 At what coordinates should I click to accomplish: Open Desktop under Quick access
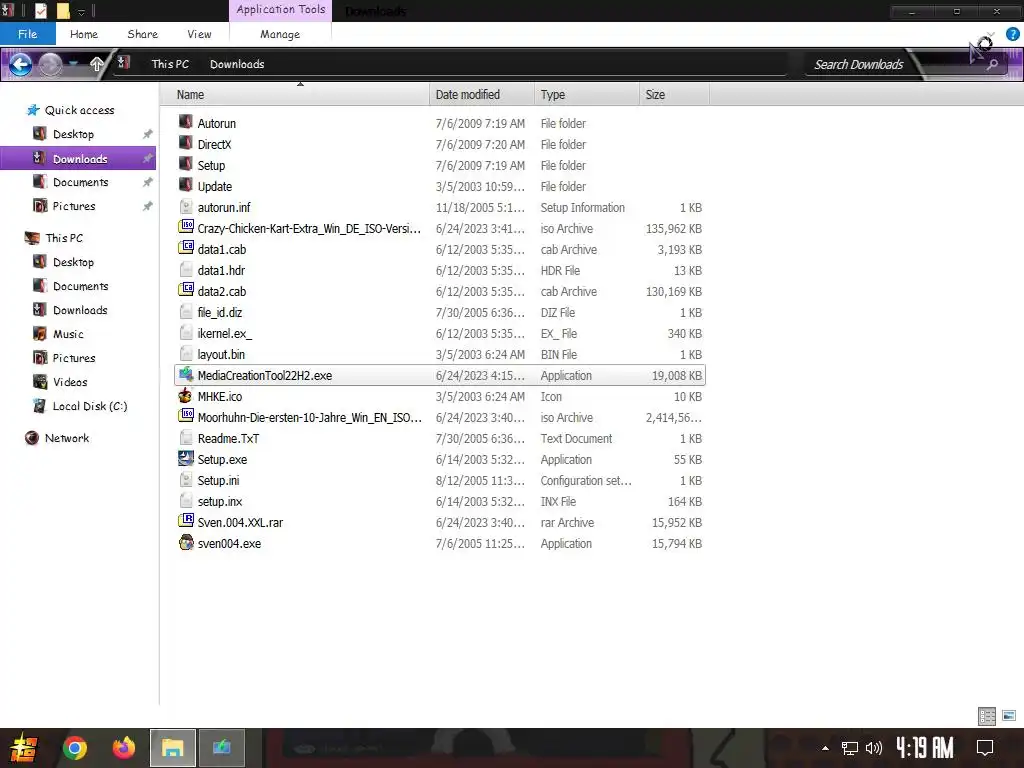(73, 134)
